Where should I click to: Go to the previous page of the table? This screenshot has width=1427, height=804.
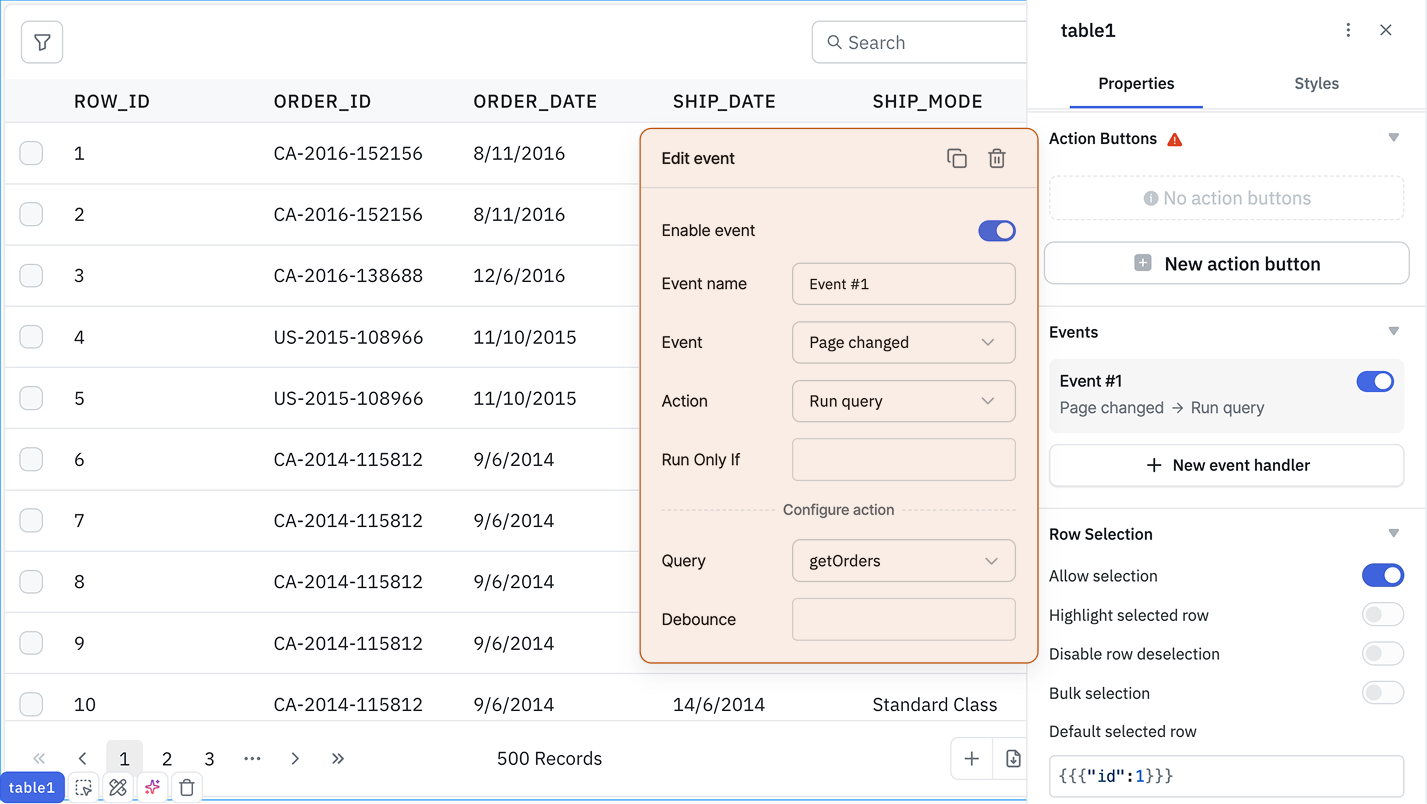(x=83, y=759)
